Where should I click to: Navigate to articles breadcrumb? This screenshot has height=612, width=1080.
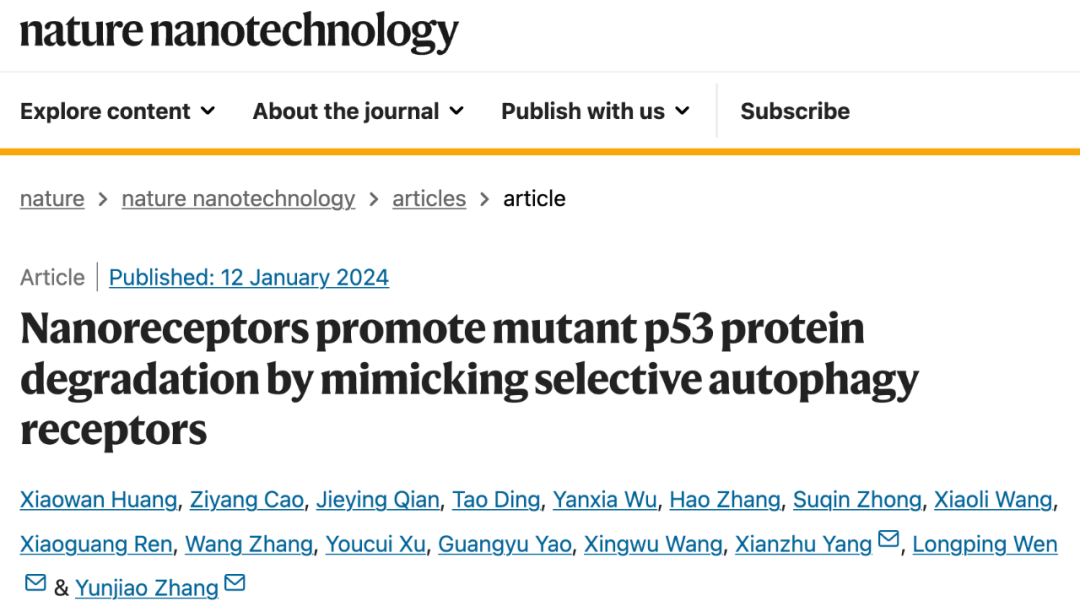(429, 199)
